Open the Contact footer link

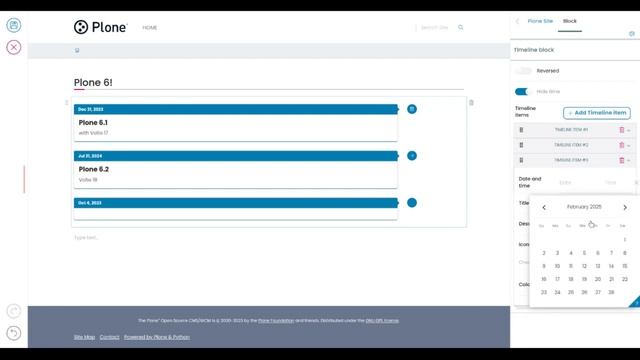coord(109,337)
